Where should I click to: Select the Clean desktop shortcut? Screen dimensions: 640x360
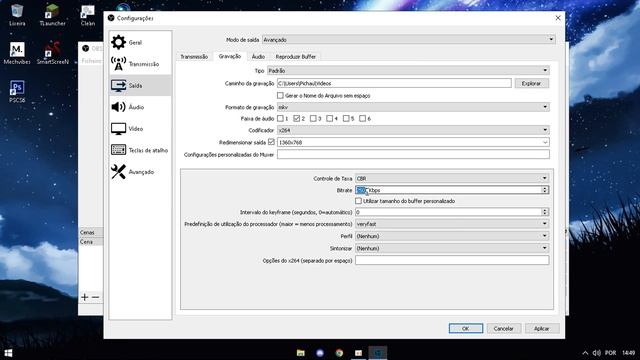pyautogui.click(x=88, y=15)
